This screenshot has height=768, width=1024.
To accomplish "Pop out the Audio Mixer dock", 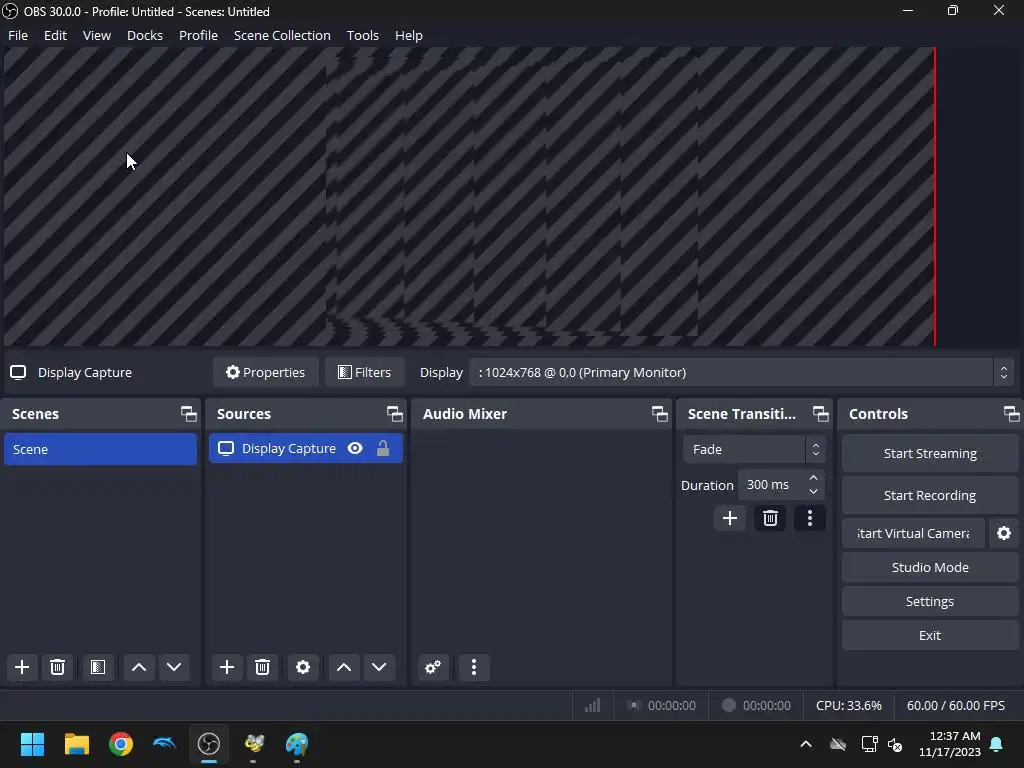I will pyautogui.click(x=660, y=413).
